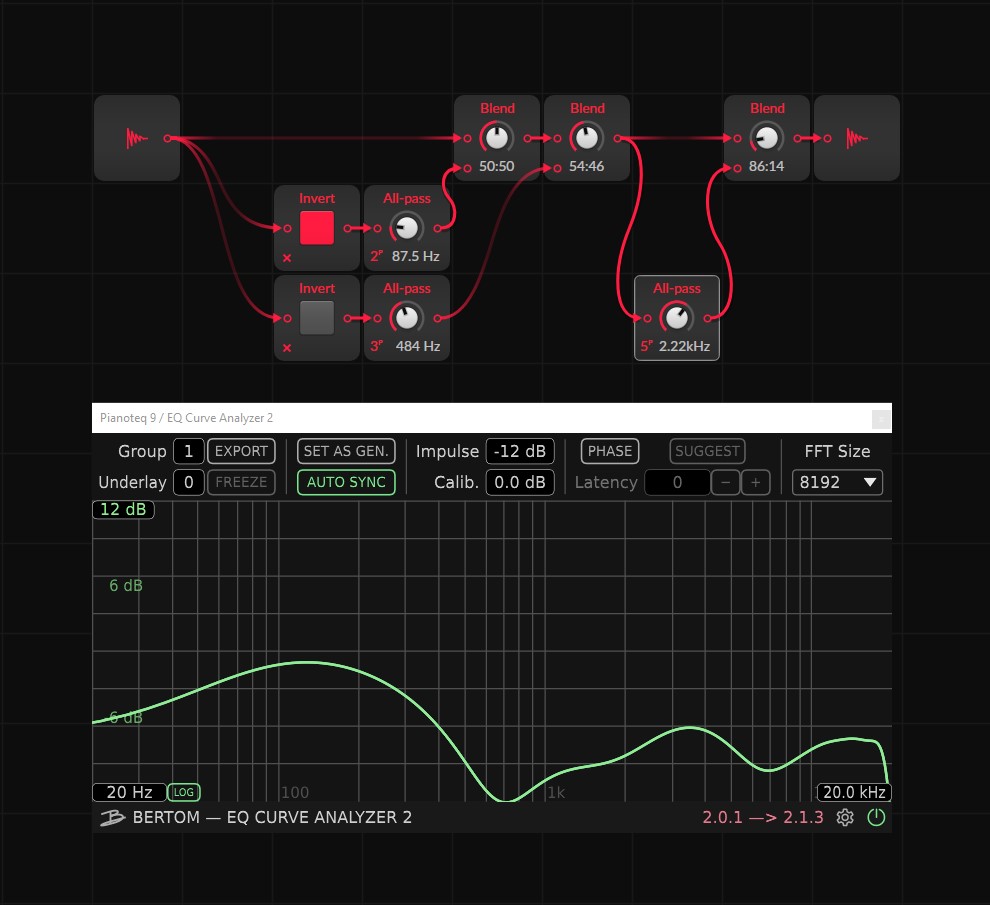Click output port of 484 Hz All-pass
990x905 pixels.
(437, 318)
